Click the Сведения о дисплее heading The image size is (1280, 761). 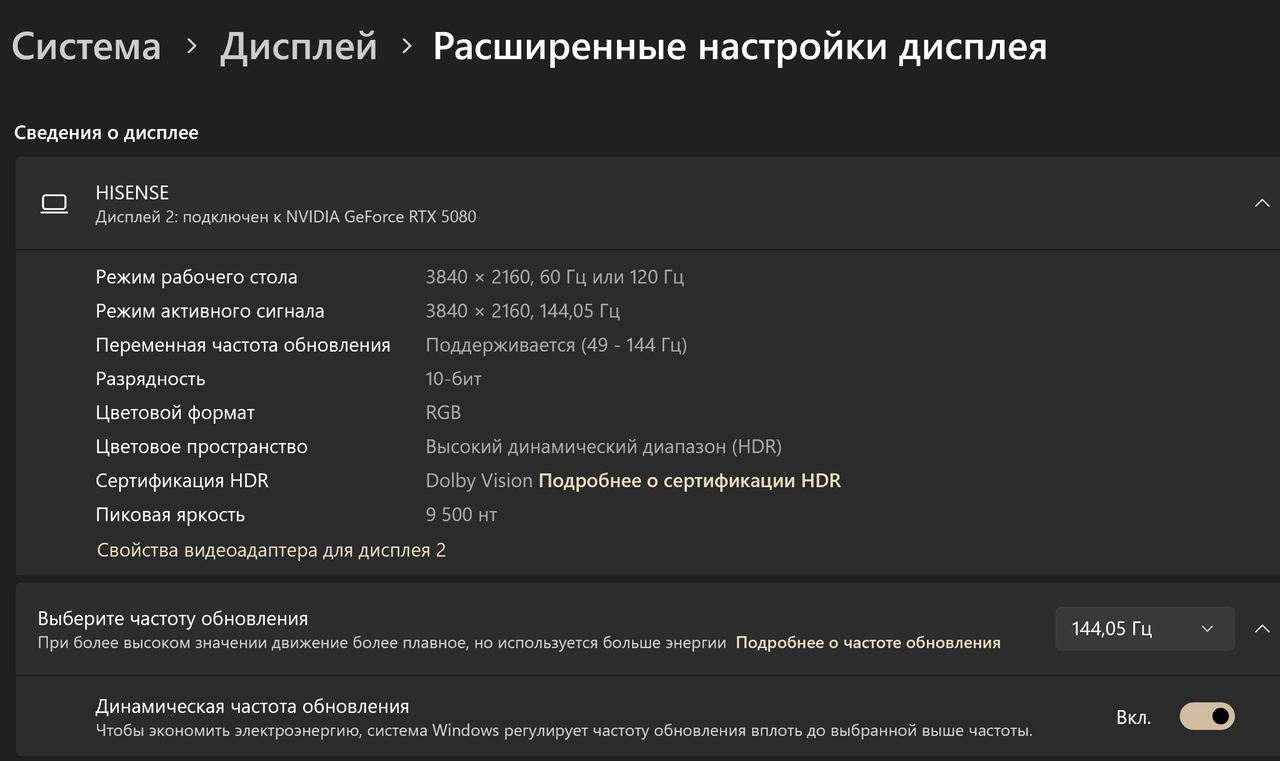click(106, 132)
